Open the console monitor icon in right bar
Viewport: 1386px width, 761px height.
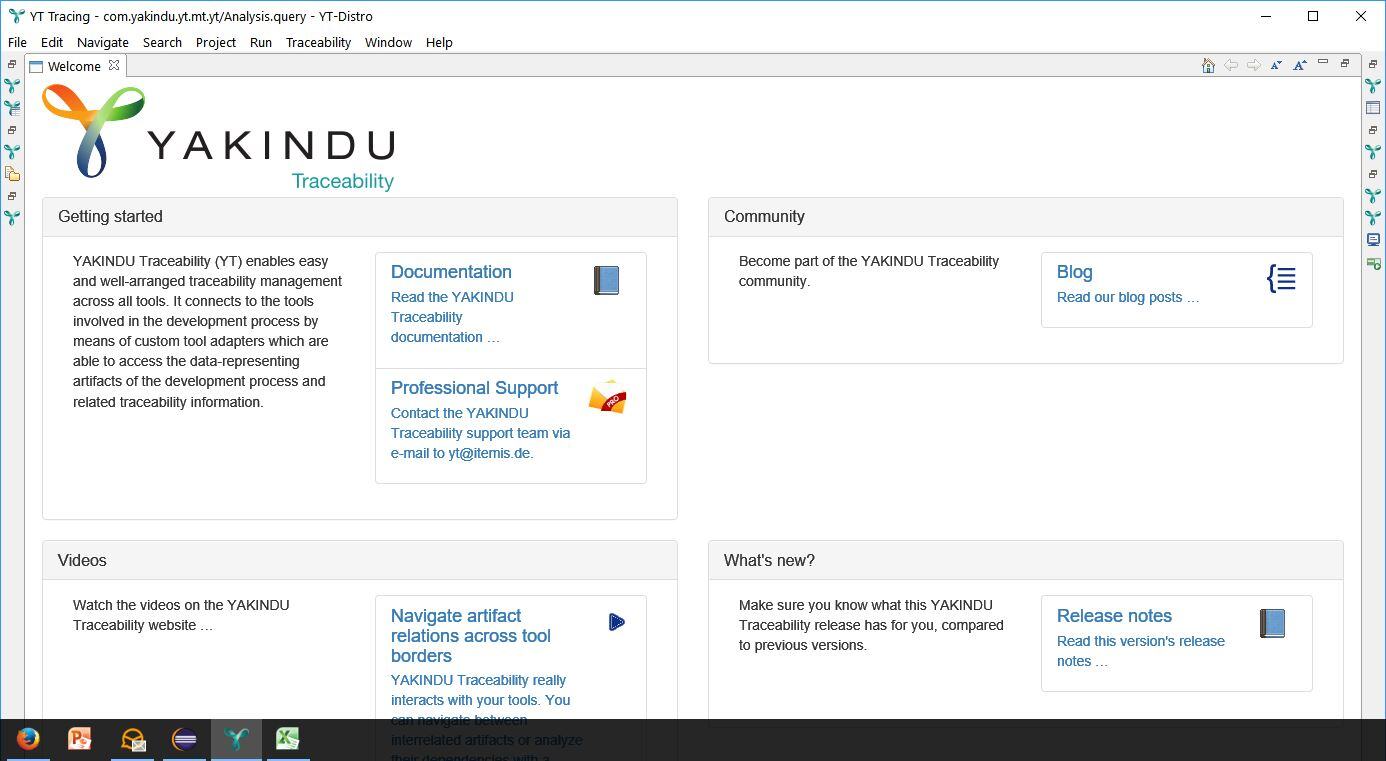[x=1373, y=240]
